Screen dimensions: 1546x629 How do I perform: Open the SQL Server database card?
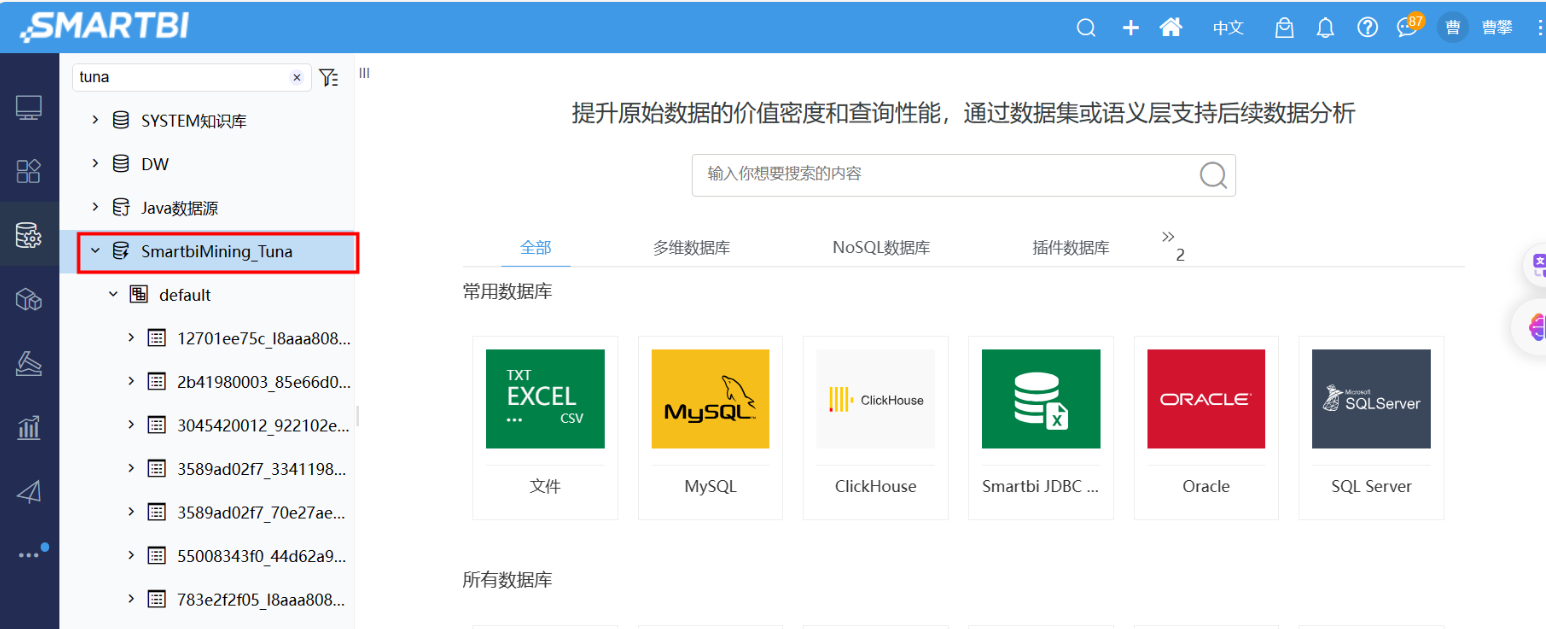tap(1371, 427)
